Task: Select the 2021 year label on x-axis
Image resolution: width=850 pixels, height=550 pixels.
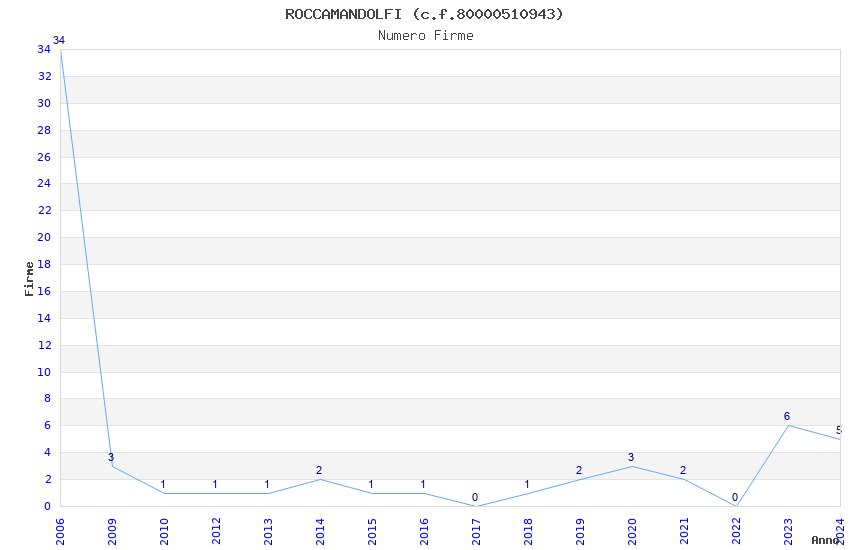Action: coord(685,532)
